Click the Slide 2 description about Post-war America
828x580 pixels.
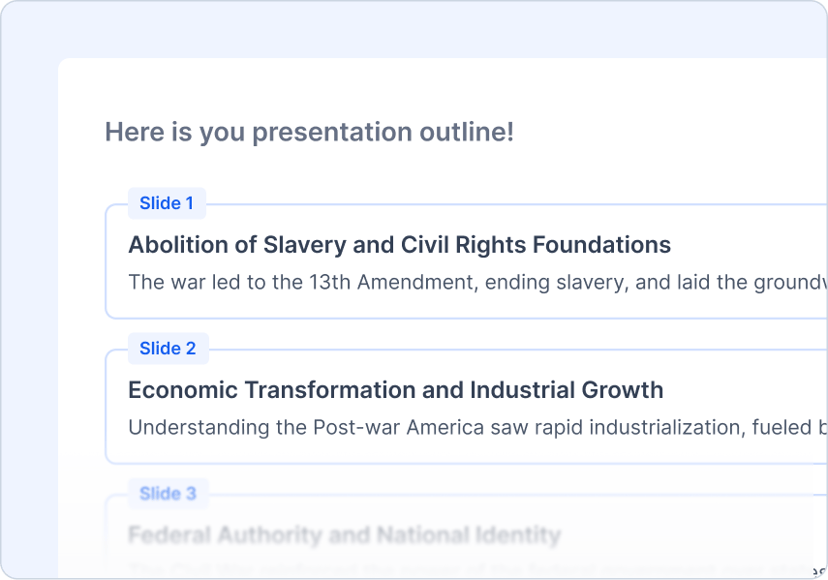click(478, 427)
